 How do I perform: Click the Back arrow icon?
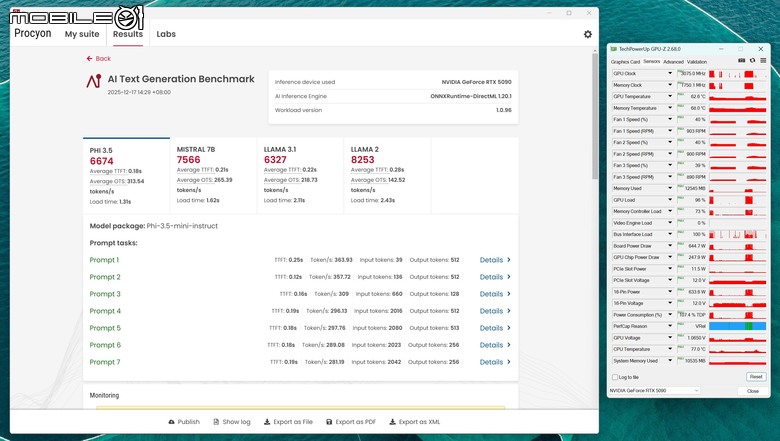(90, 59)
